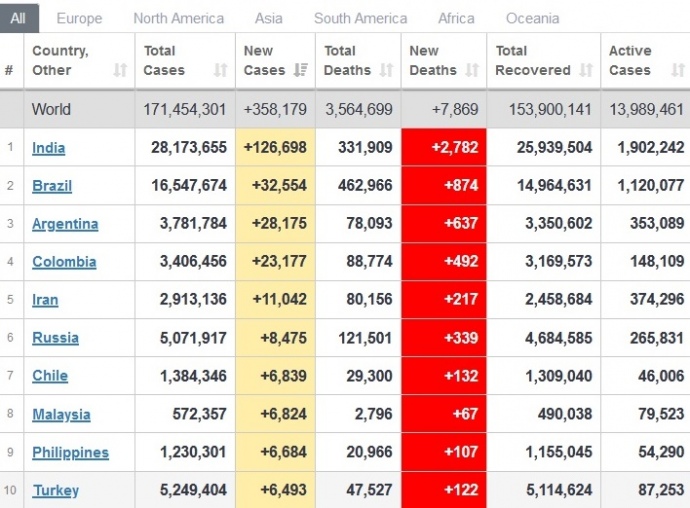This screenshot has width=690, height=508.
Task: Click India's red new deaths cell
Action: tap(444, 148)
